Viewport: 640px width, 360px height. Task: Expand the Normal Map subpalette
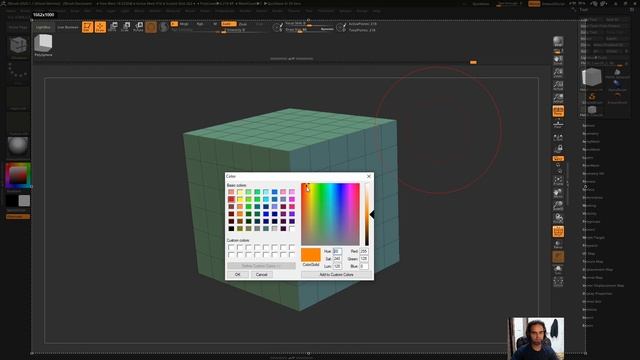coord(593,278)
